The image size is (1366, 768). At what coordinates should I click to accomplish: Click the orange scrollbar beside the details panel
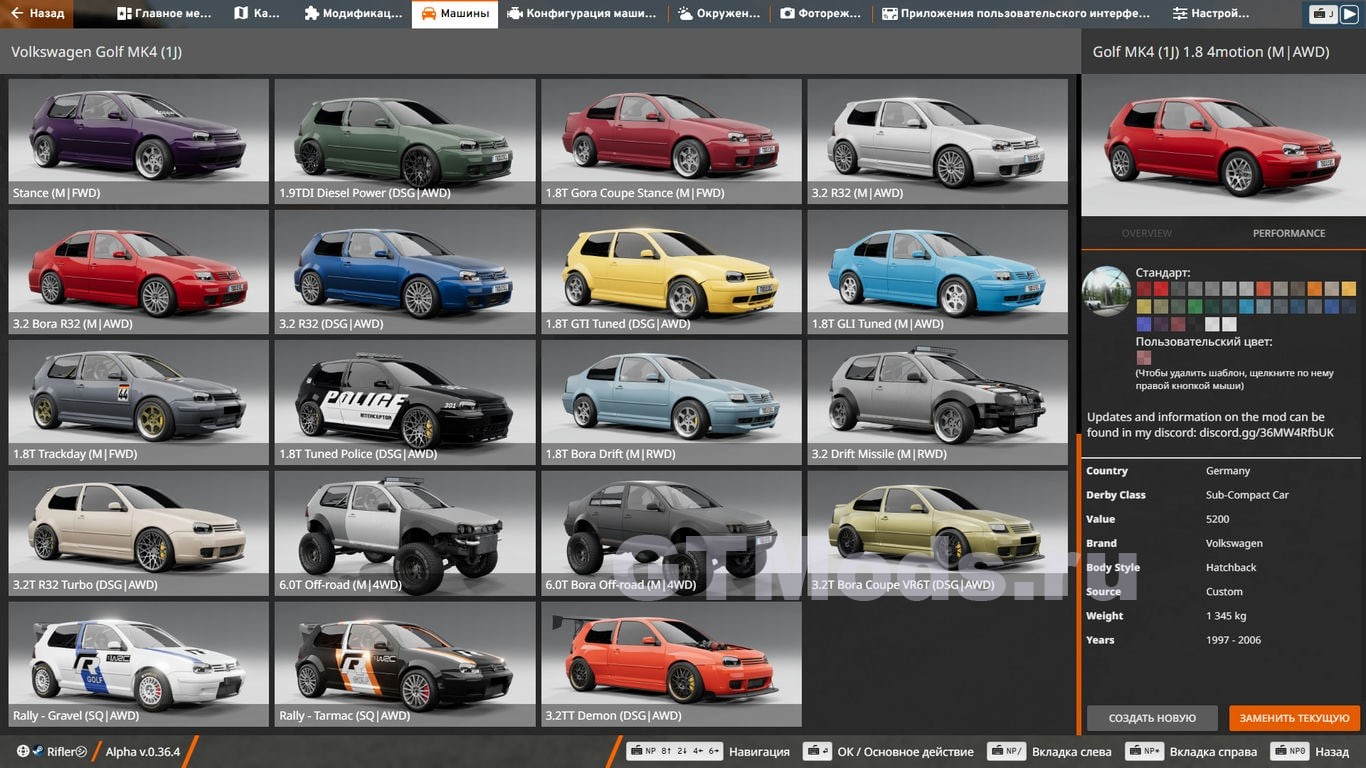(x=1079, y=585)
